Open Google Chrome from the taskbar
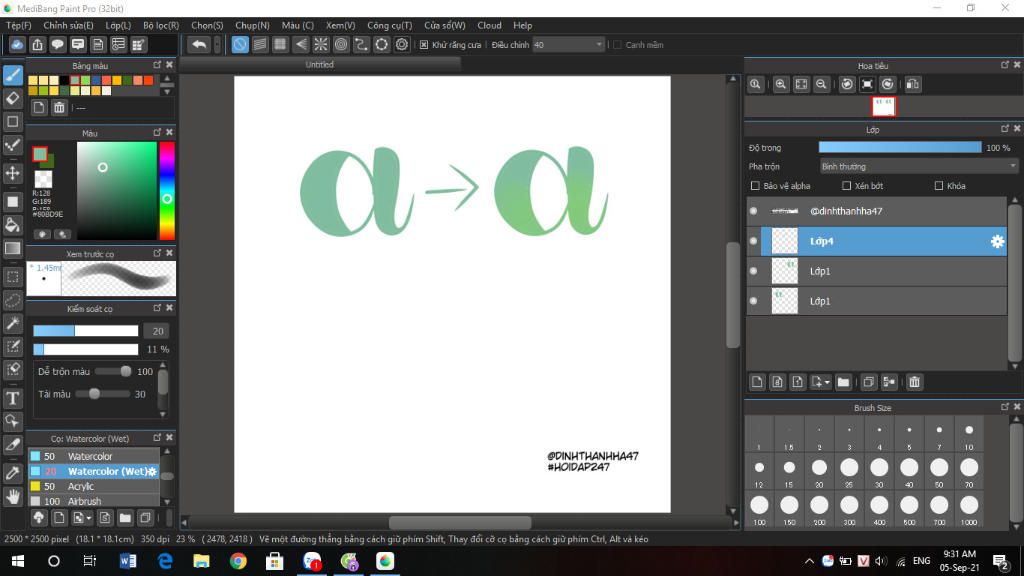The height and width of the screenshot is (576, 1024). coord(238,561)
